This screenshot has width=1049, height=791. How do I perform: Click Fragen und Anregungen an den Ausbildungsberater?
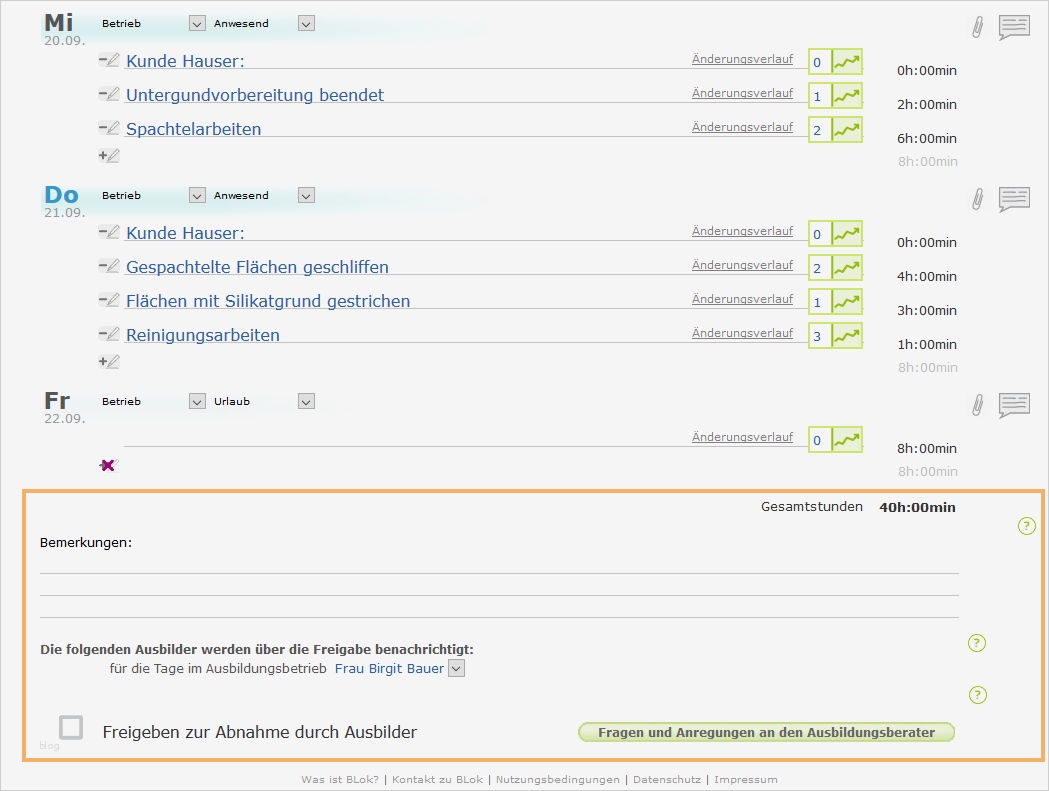766,732
